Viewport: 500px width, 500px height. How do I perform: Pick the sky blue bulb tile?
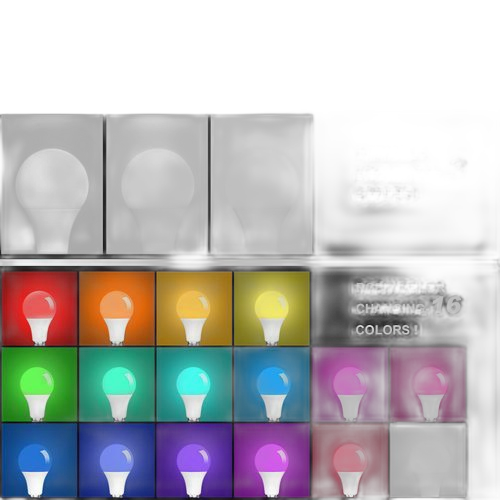pyautogui.click(x=272, y=384)
